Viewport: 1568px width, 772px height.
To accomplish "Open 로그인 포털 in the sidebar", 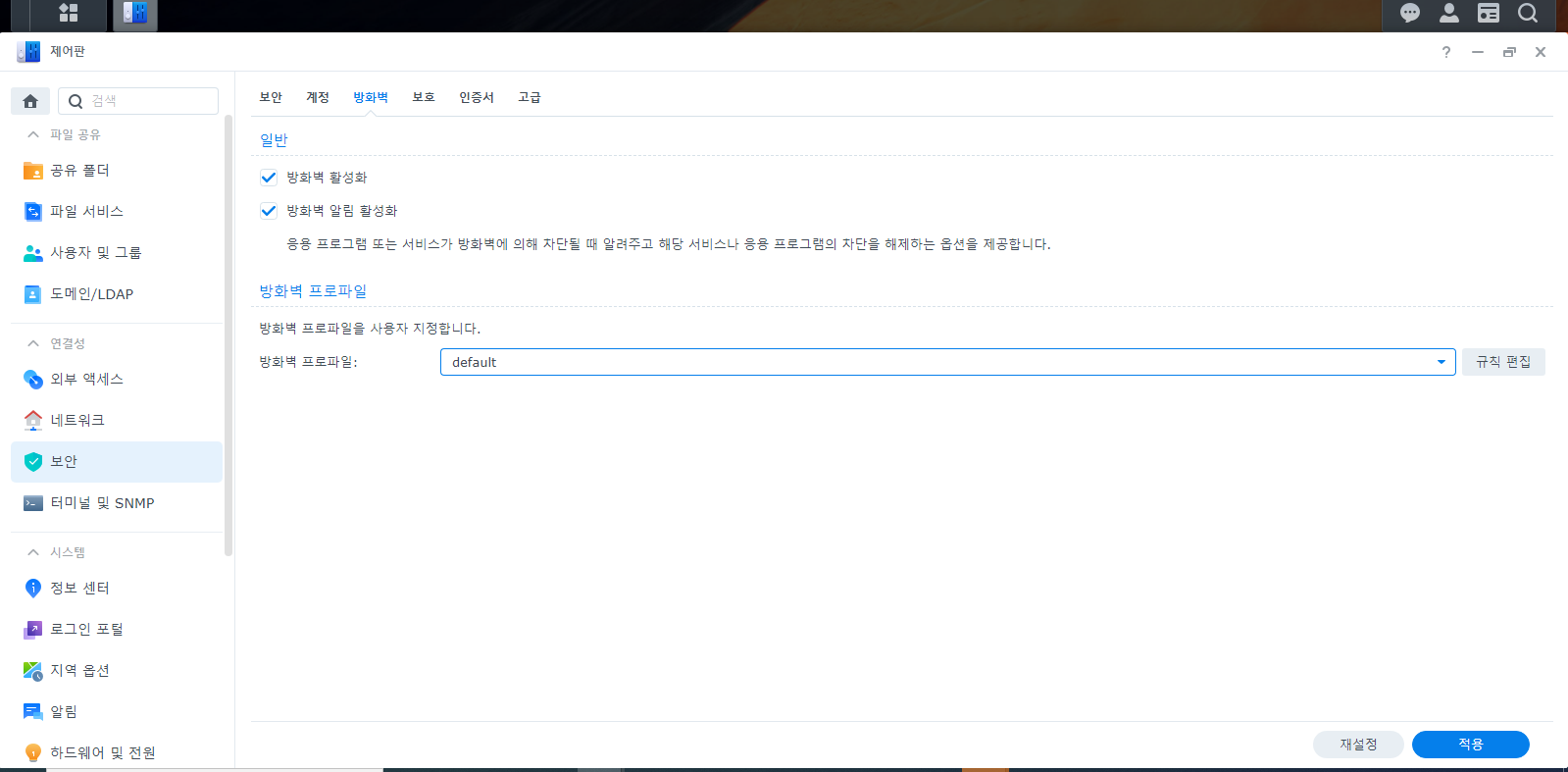I will point(117,630).
